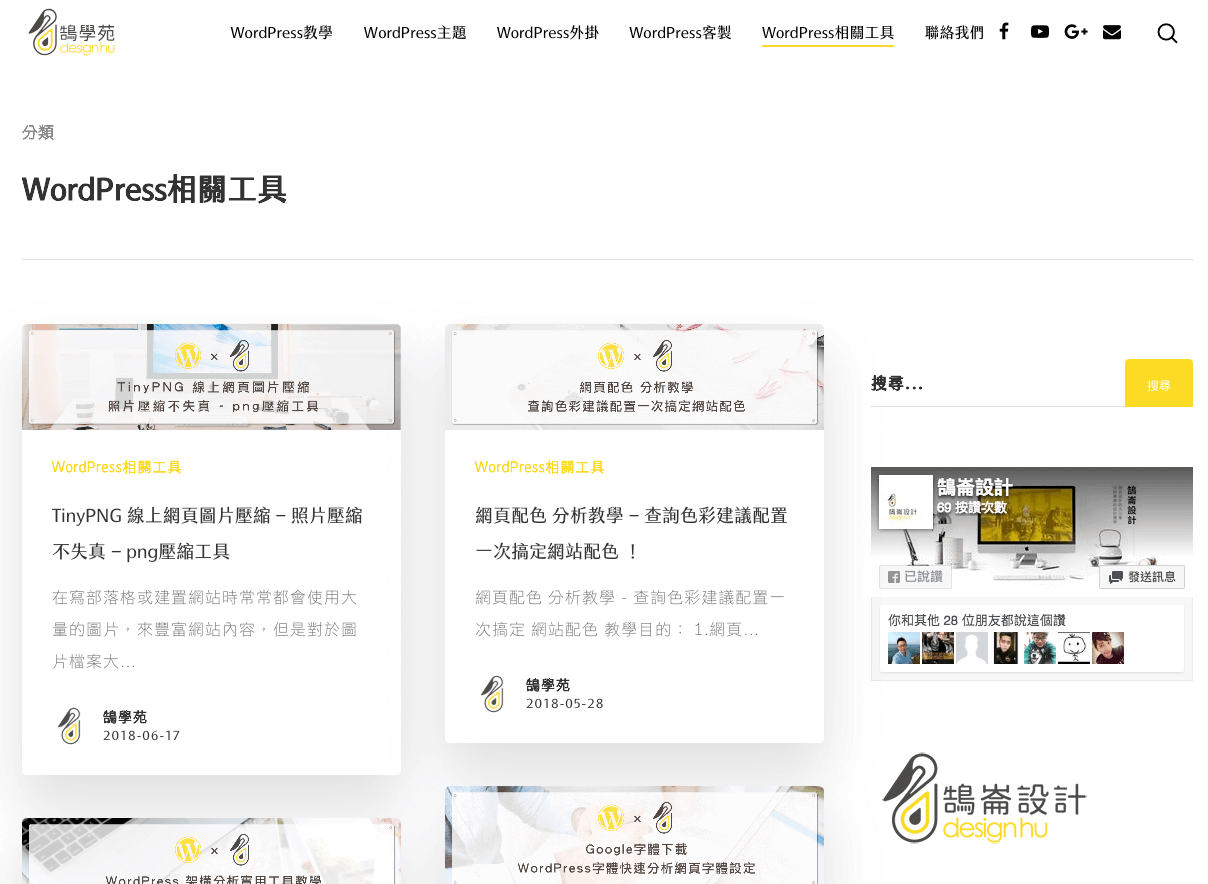Click the TinyPNG article excerpt text

pyautogui.click(x=204, y=629)
